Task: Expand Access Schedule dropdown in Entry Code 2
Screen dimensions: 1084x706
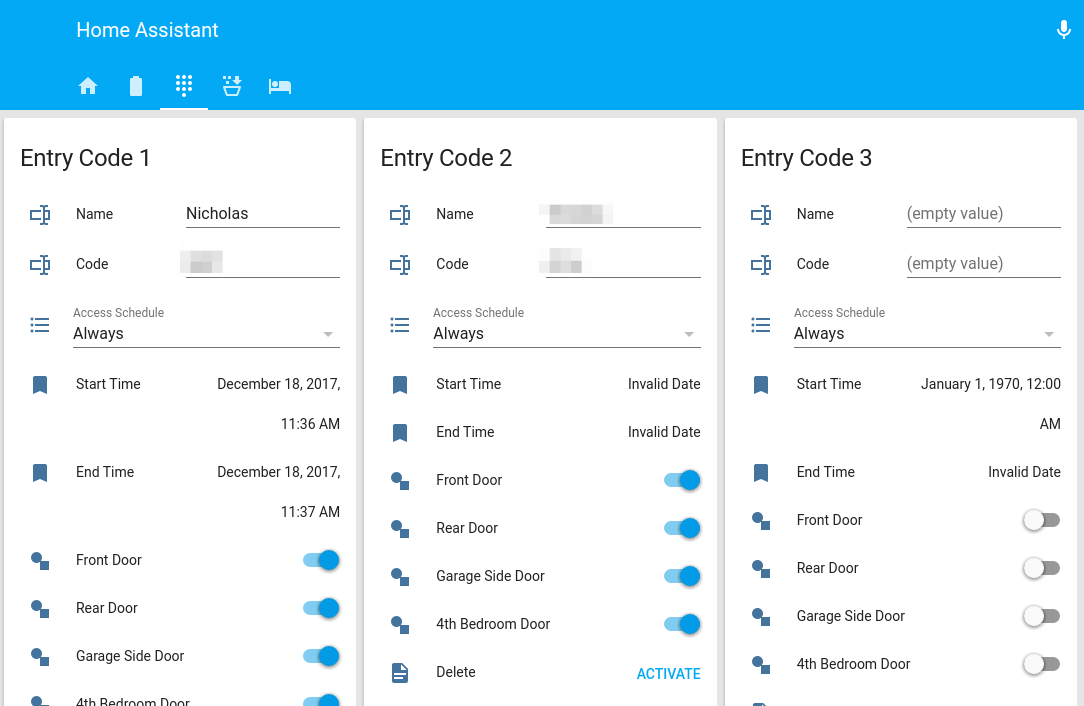Action: 566,334
